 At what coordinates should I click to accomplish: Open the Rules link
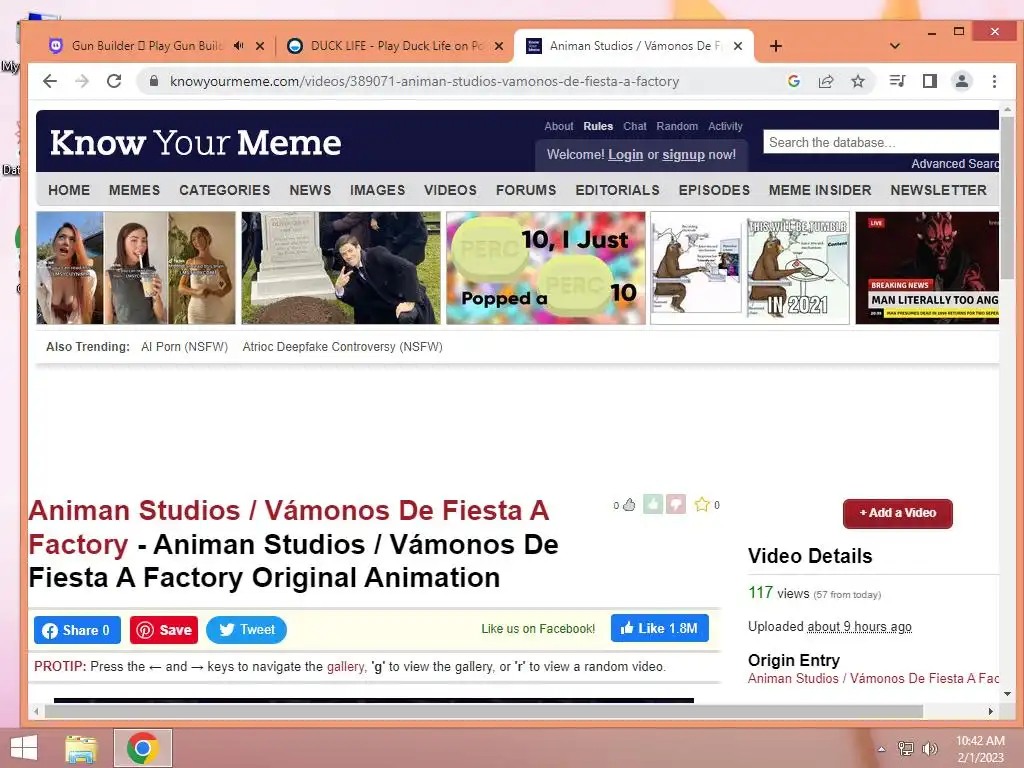[598, 126]
